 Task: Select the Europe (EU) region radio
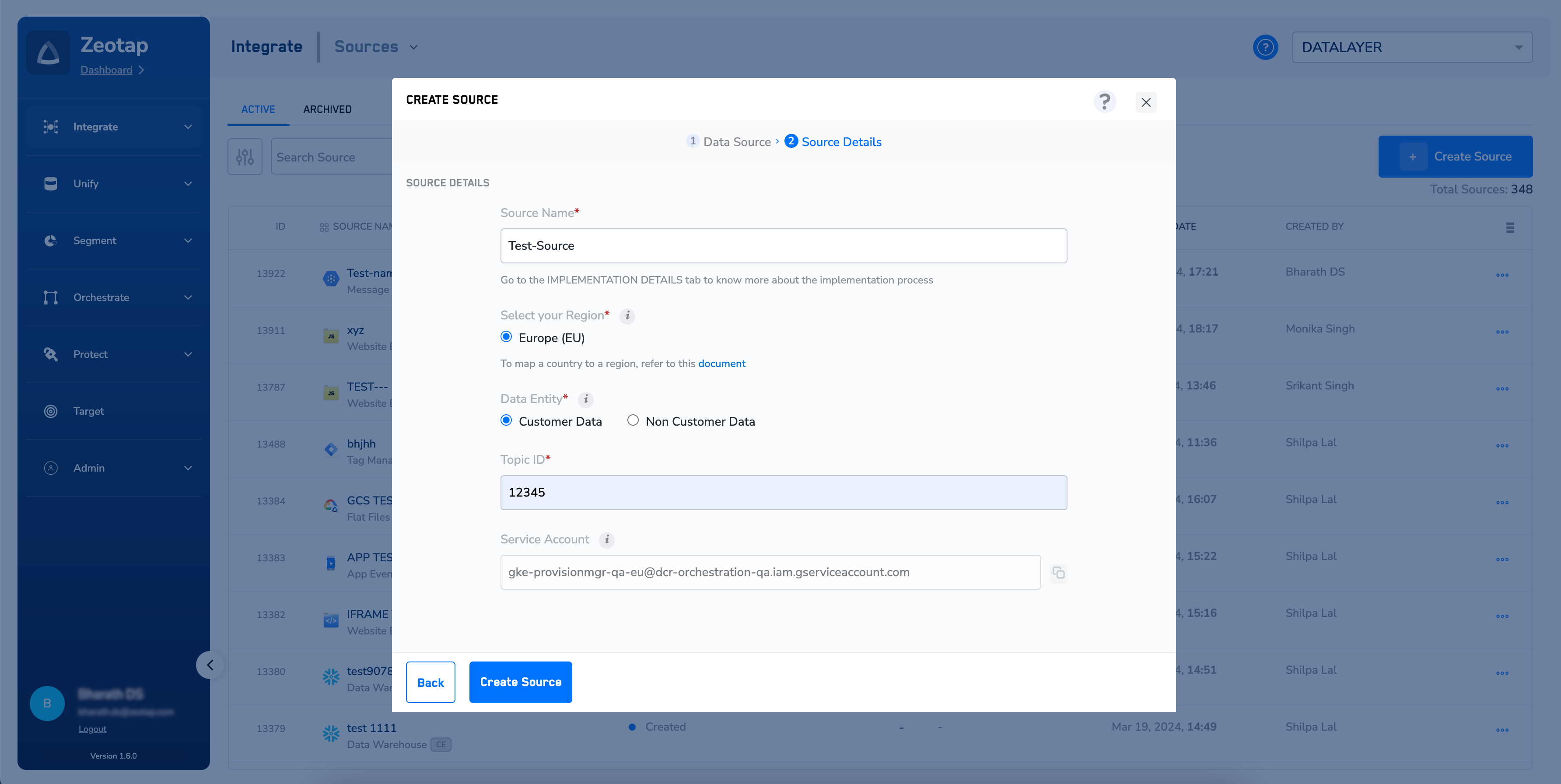pos(507,337)
